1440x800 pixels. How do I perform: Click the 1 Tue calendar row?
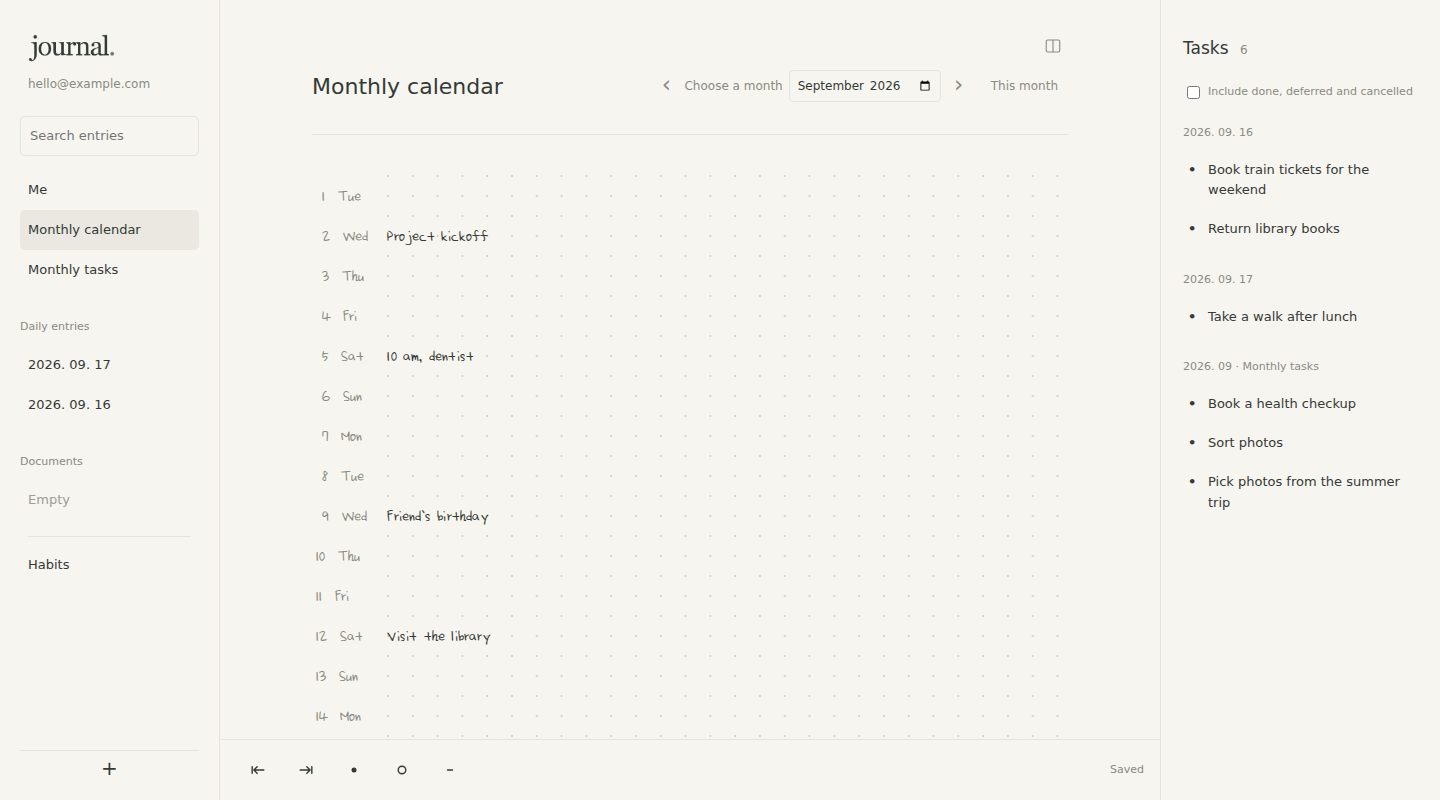click(x=689, y=197)
